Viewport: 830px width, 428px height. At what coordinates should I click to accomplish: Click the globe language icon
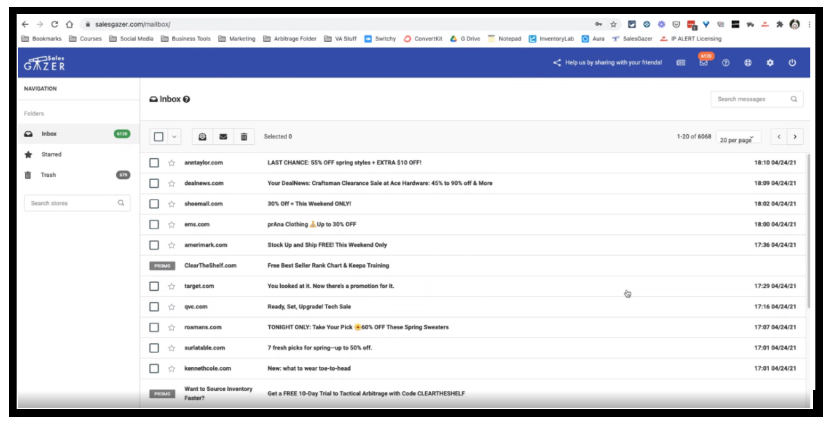(748, 62)
